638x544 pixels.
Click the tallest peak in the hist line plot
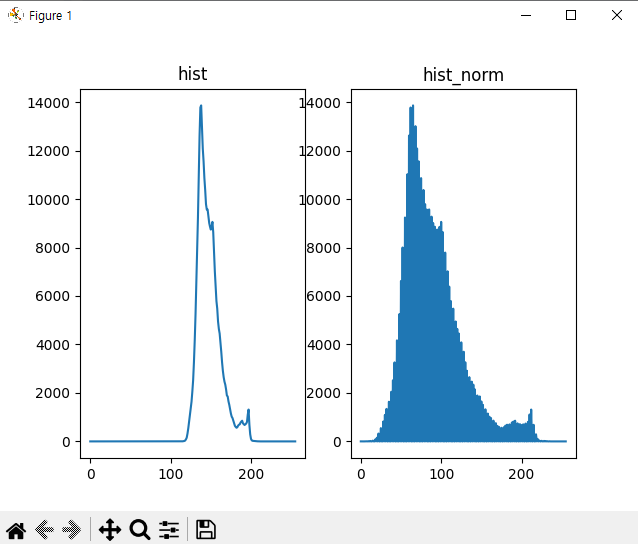pos(201,106)
